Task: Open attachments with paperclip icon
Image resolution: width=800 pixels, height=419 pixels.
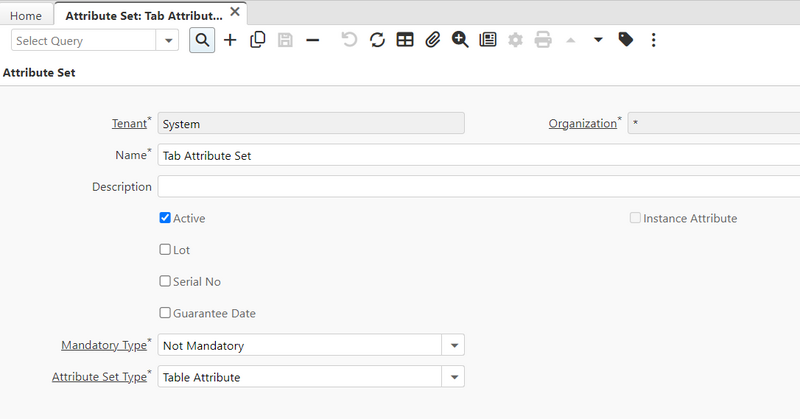Action: 432,40
